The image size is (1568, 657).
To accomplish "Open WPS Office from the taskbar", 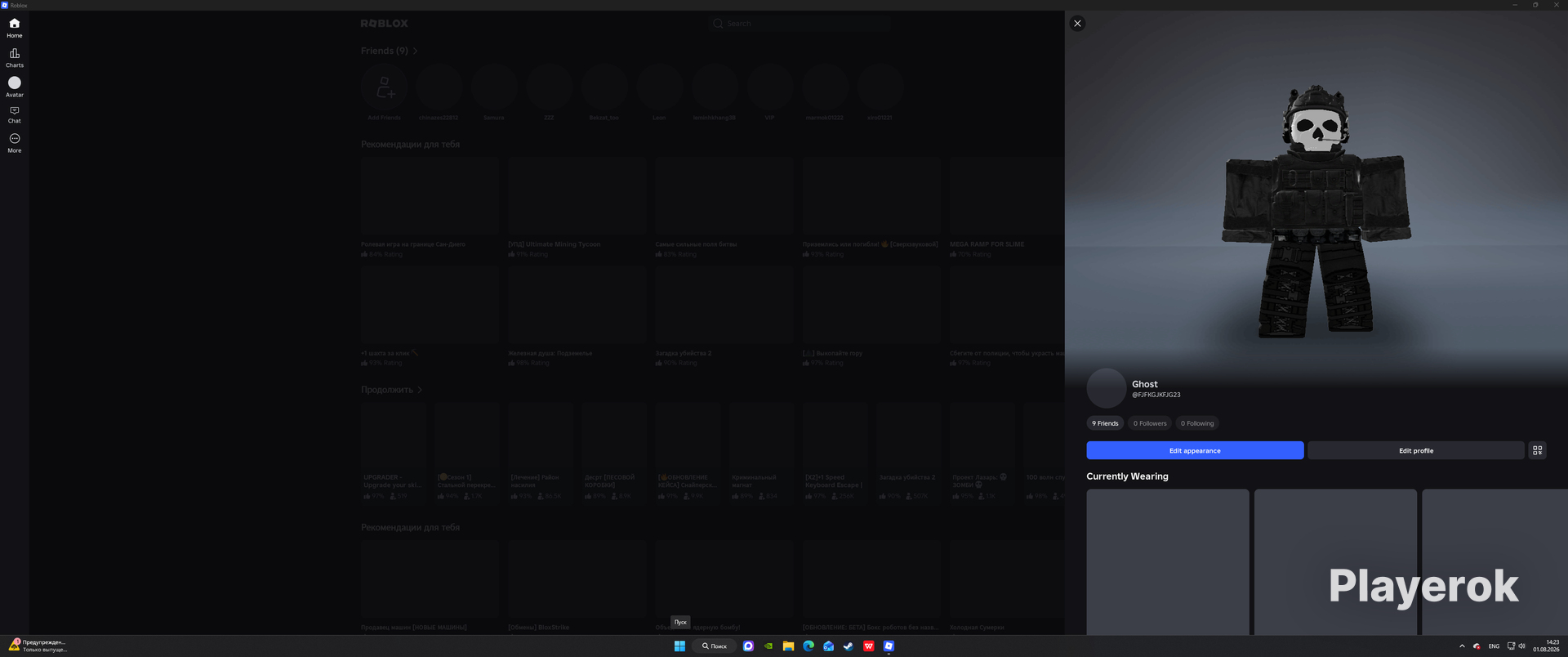I will coord(869,646).
